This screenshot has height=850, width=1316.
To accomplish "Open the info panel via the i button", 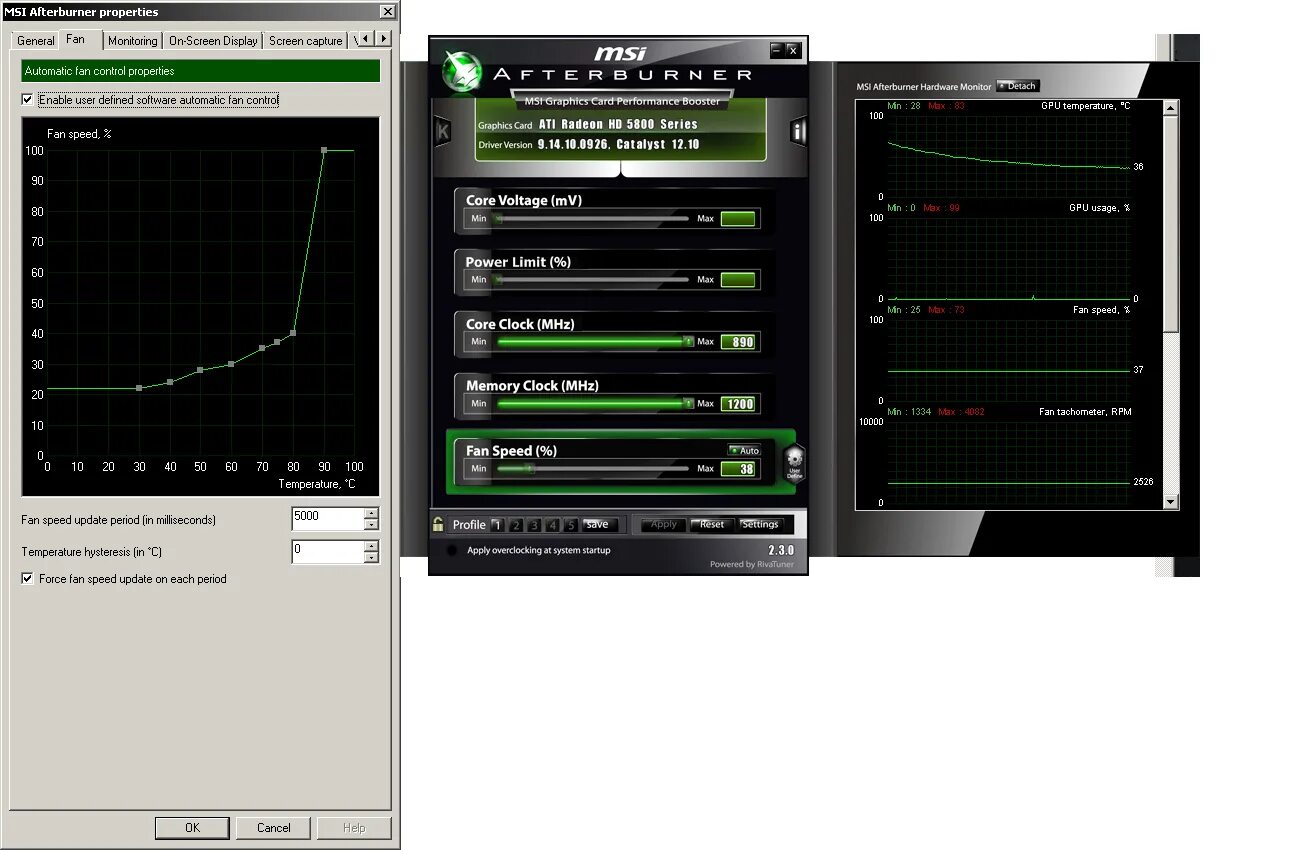I will click(x=798, y=131).
